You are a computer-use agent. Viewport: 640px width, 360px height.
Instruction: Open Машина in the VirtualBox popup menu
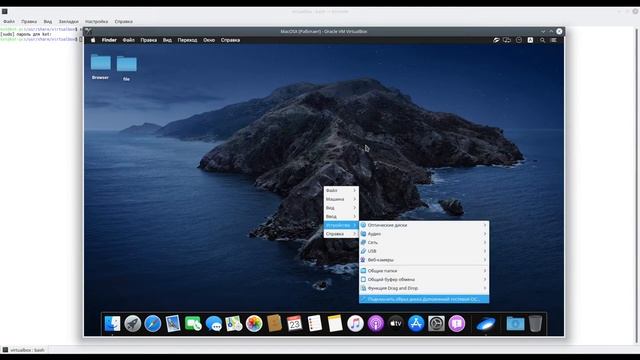[341, 199]
